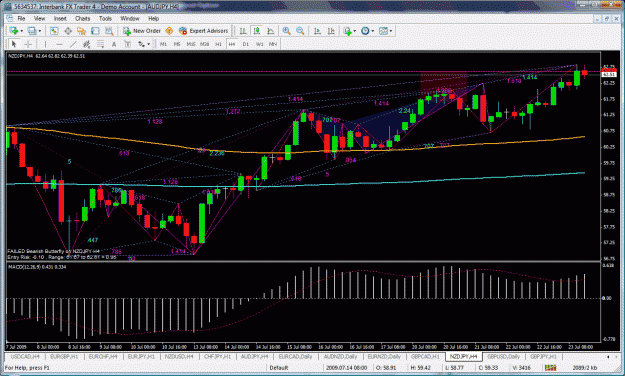The image size is (625, 376).
Task: Select the arrow cursor tool
Action: click(14, 44)
